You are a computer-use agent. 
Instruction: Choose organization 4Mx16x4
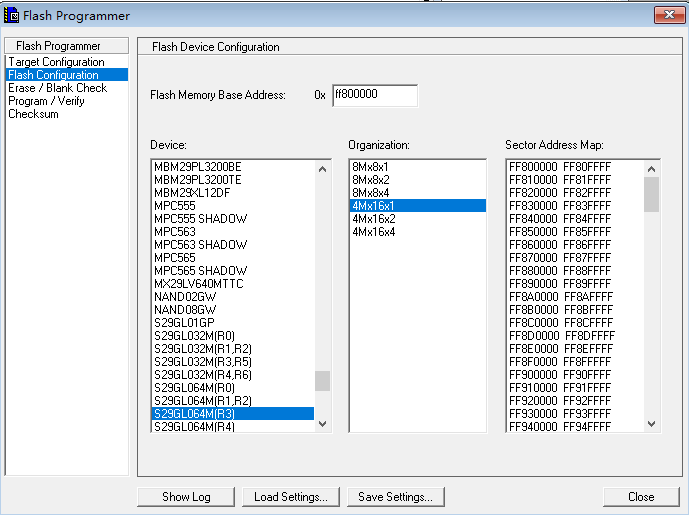[x=418, y=232]
